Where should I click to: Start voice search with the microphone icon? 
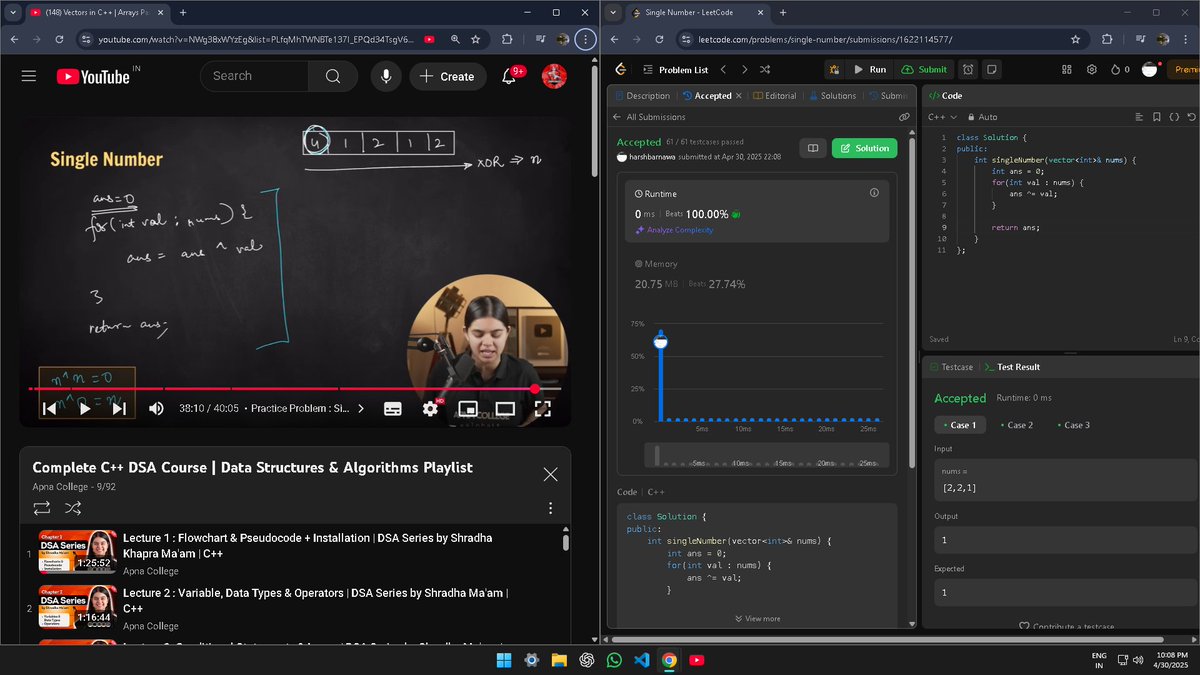click(386, 76)
